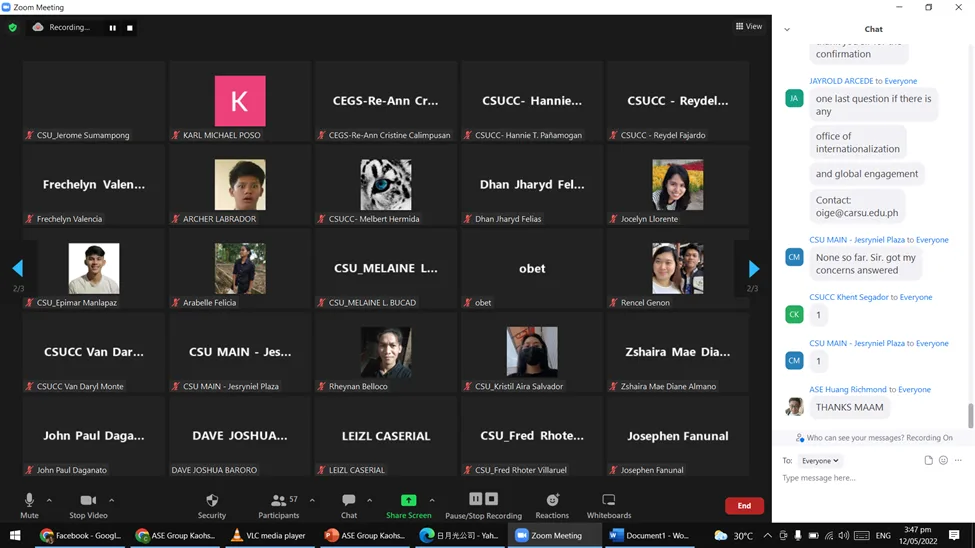The image size is (975, 548).
Task: Expand audio options arrow beside Mute
Action: (49, 500)
